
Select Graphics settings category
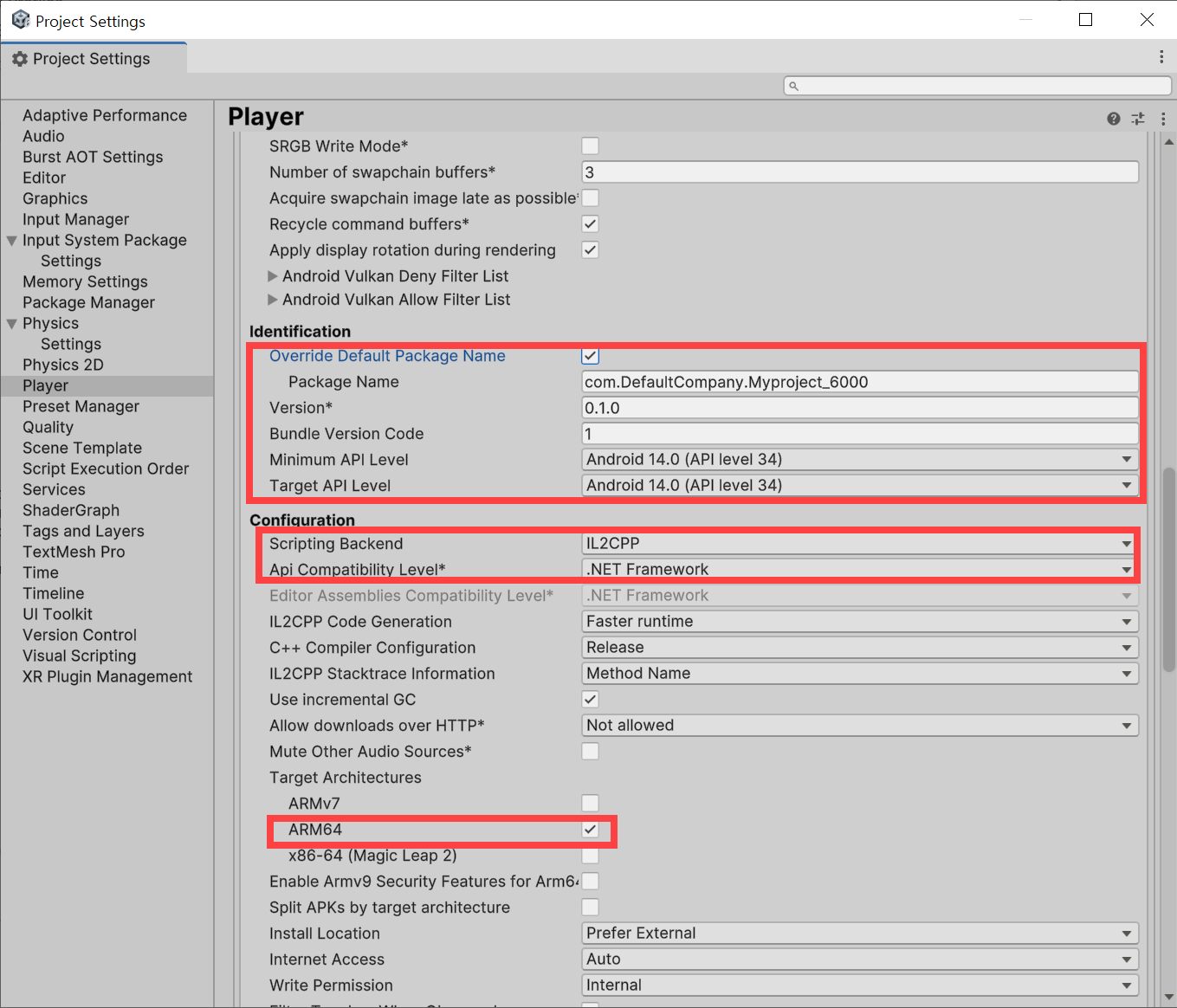tap(55, 199)
